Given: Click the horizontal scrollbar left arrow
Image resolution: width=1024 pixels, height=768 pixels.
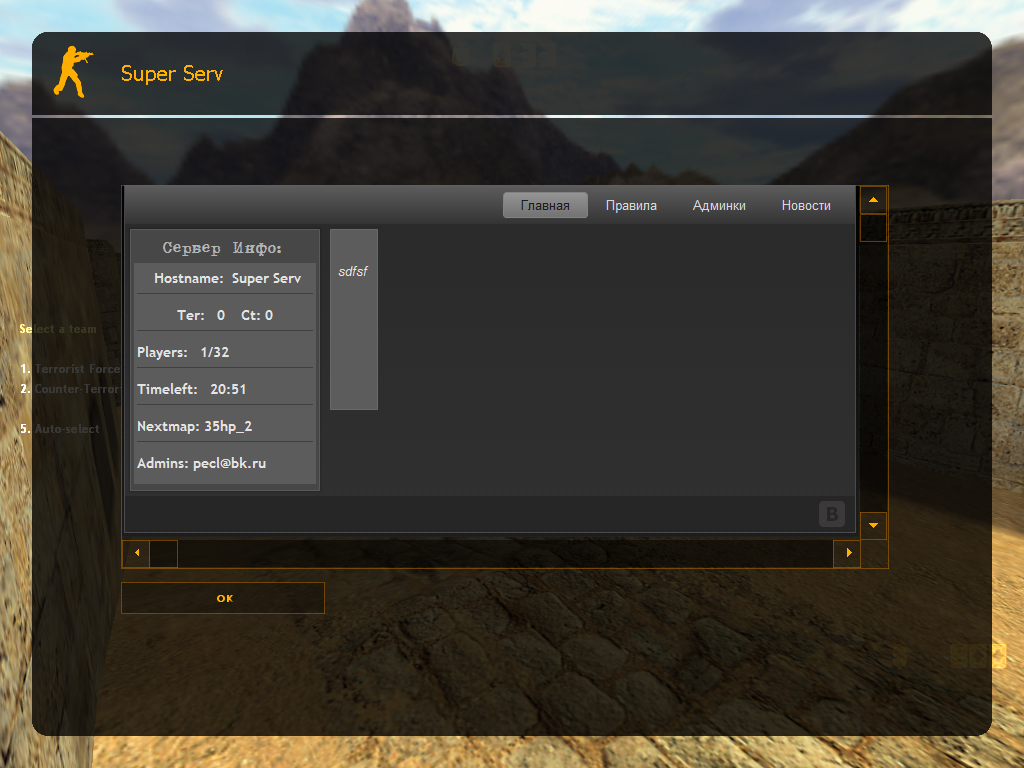Looking at the screenshot, I should point(136,553).
